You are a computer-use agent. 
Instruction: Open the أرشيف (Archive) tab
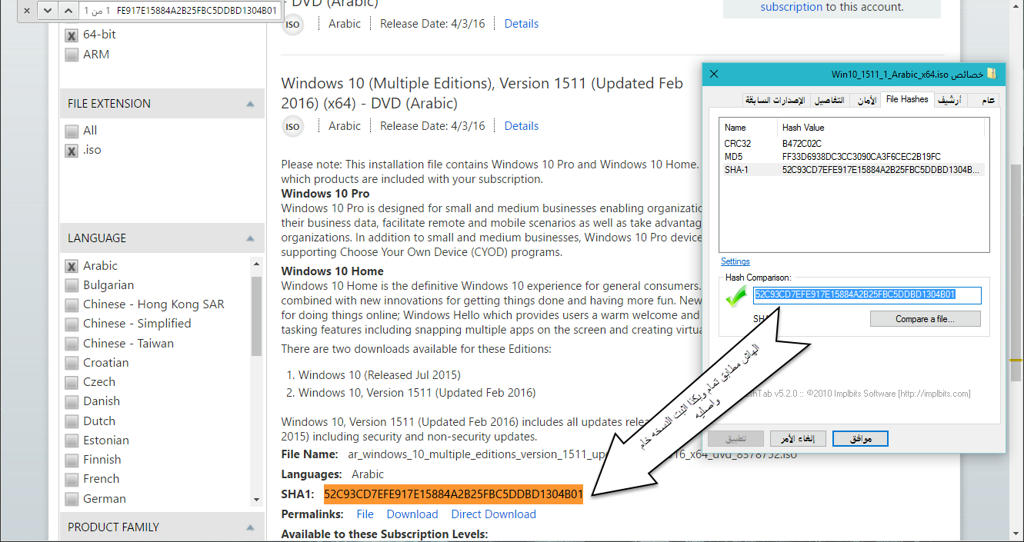[x=952, y=101]
